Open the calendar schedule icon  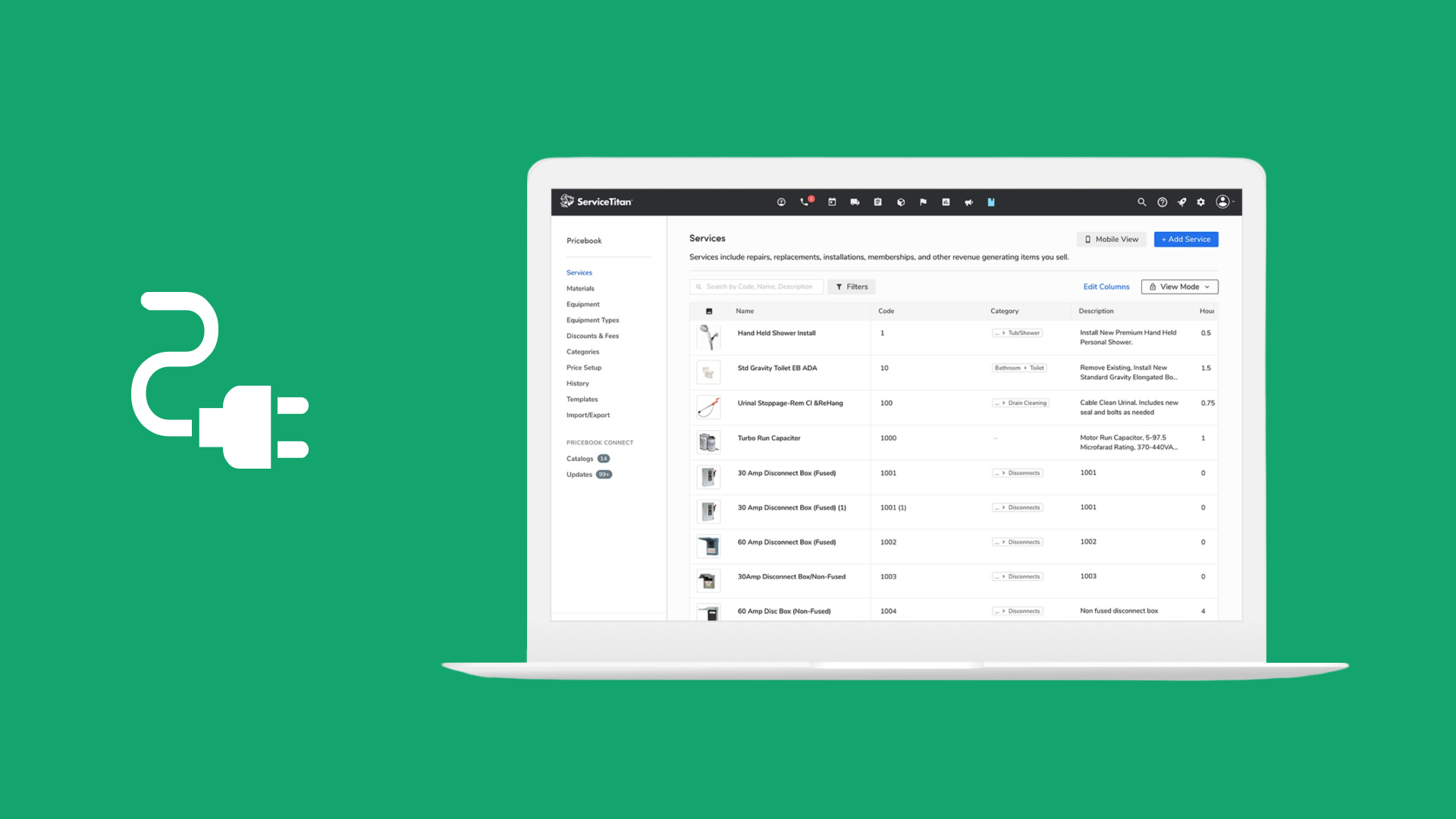[x=832, y=202]
